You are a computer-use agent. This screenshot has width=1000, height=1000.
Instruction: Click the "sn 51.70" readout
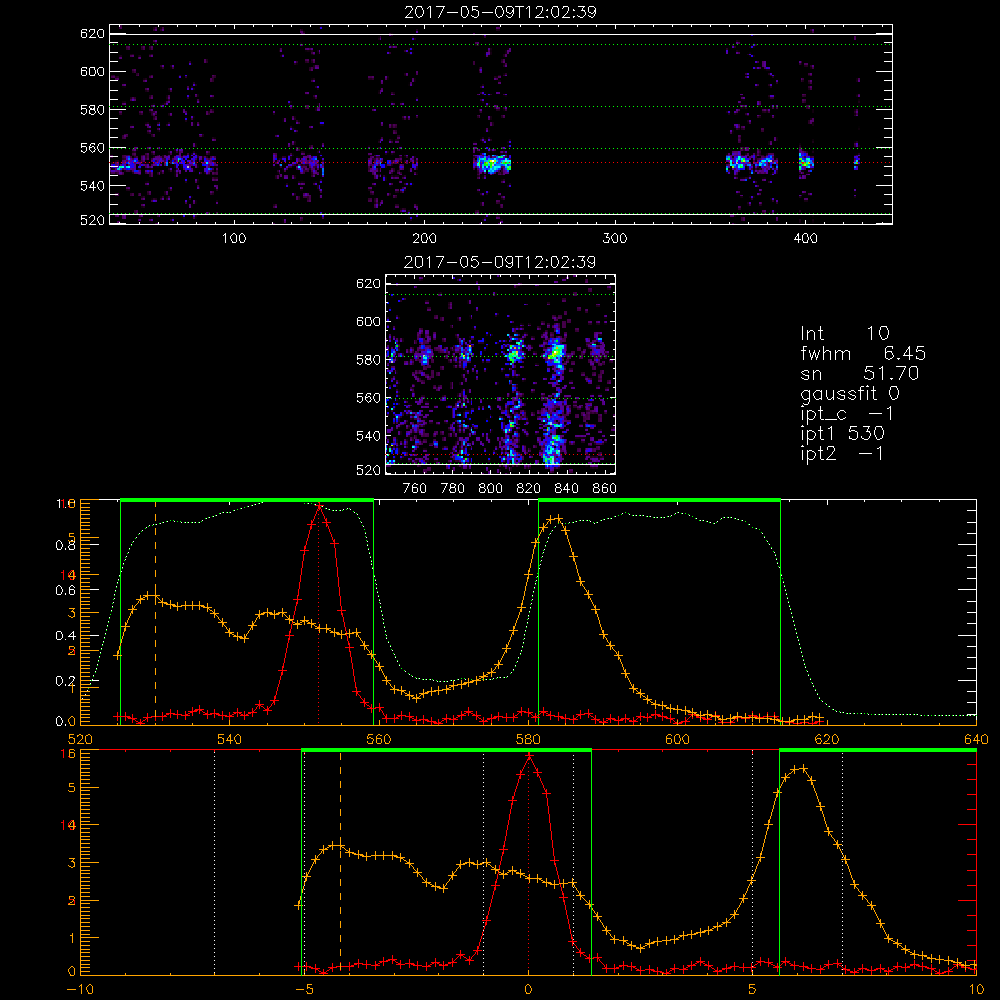(859, 373)
